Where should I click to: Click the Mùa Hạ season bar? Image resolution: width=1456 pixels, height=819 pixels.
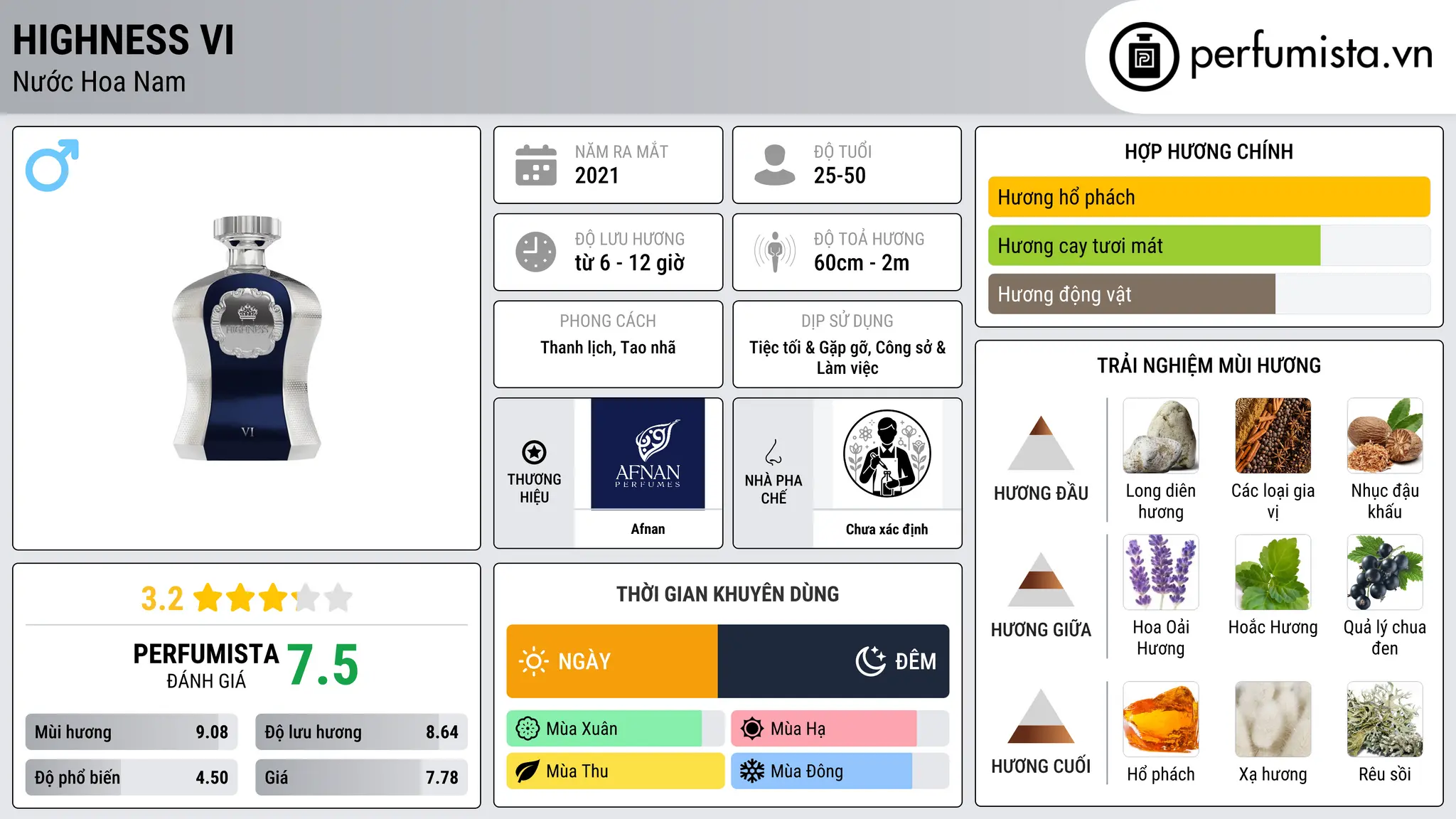click(840, 729)
